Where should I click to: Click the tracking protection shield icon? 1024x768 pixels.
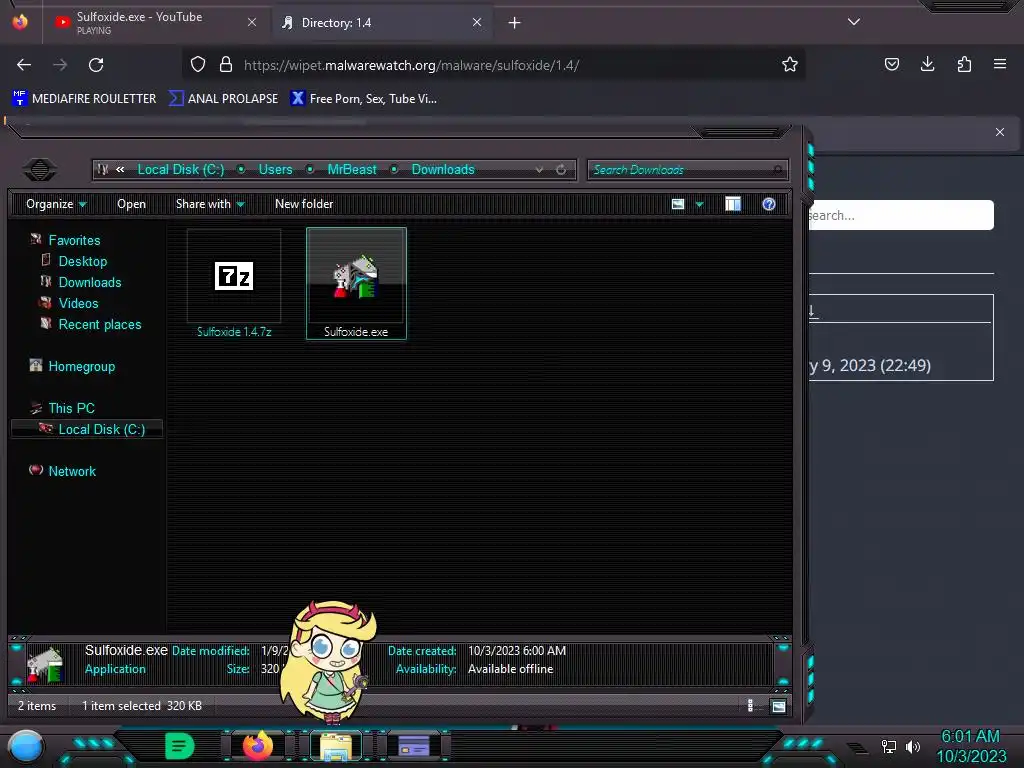point(198,65)
